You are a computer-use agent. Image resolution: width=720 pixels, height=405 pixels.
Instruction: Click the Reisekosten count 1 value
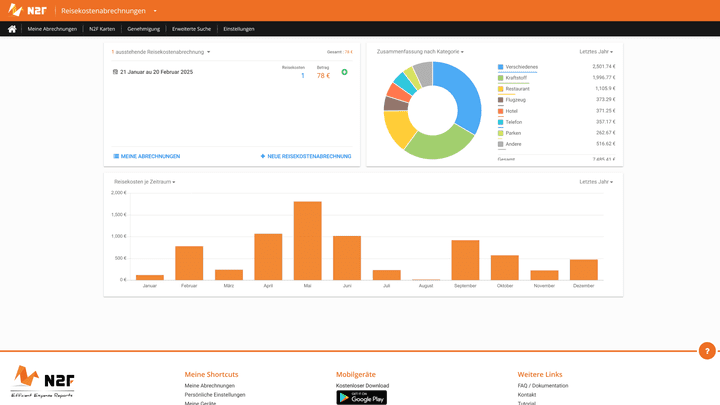click(x=303, y=76)
